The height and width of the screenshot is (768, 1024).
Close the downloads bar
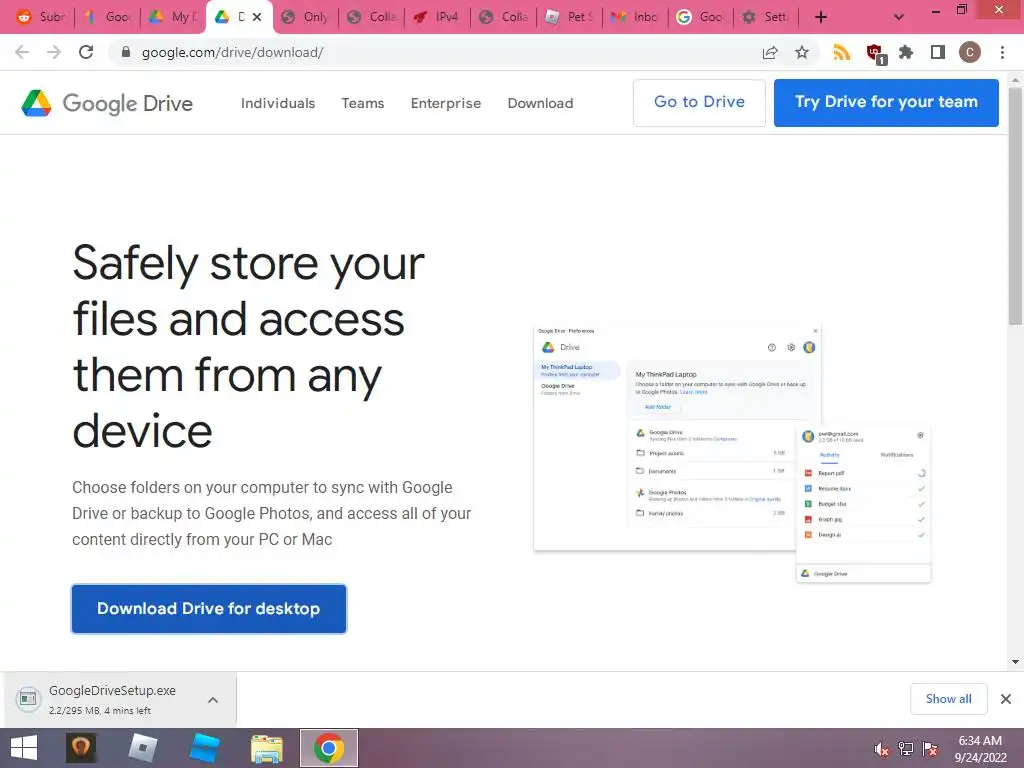click(1006, 699)
